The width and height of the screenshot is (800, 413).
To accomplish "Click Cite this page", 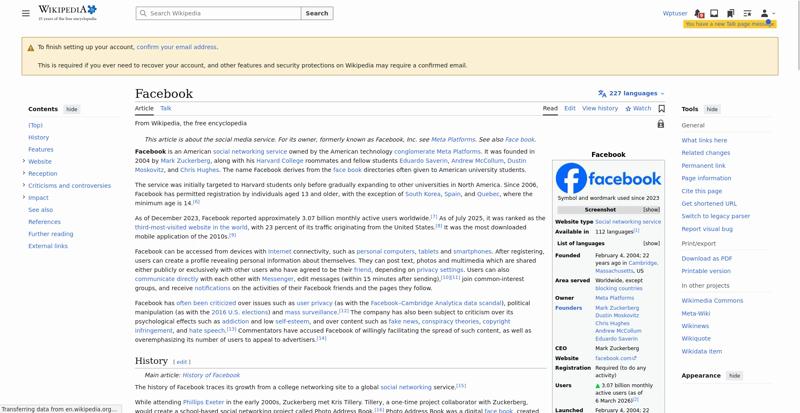I will point(702,191).
